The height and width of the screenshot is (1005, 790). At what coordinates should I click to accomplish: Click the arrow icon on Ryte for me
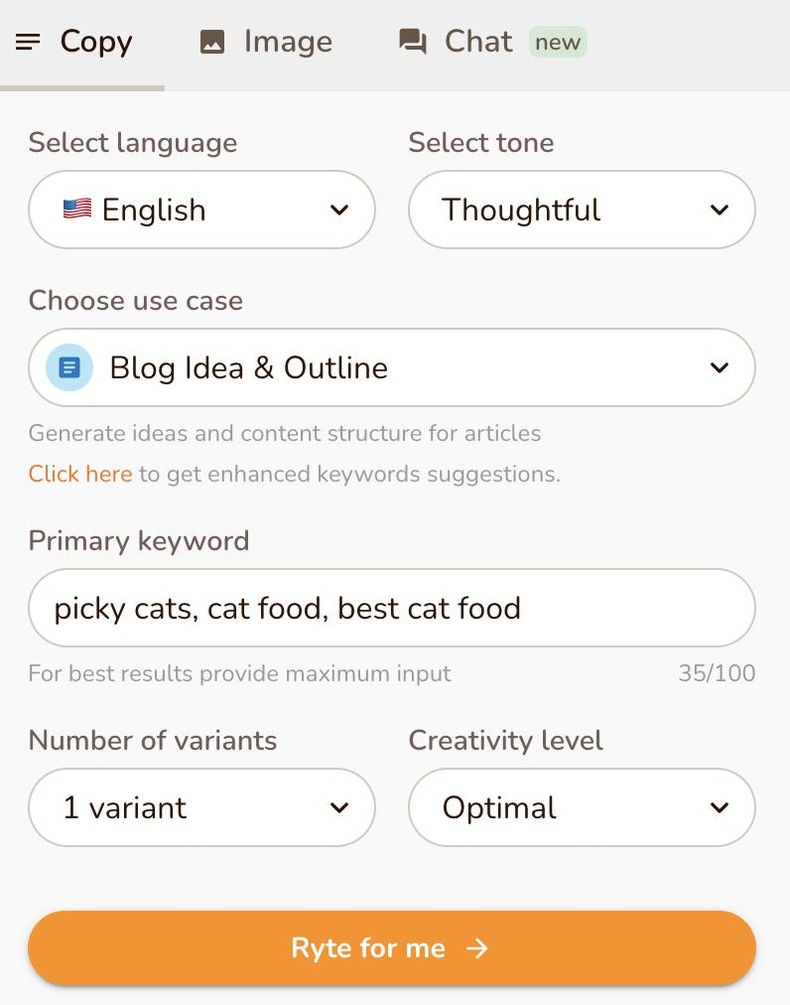point(478,948)
